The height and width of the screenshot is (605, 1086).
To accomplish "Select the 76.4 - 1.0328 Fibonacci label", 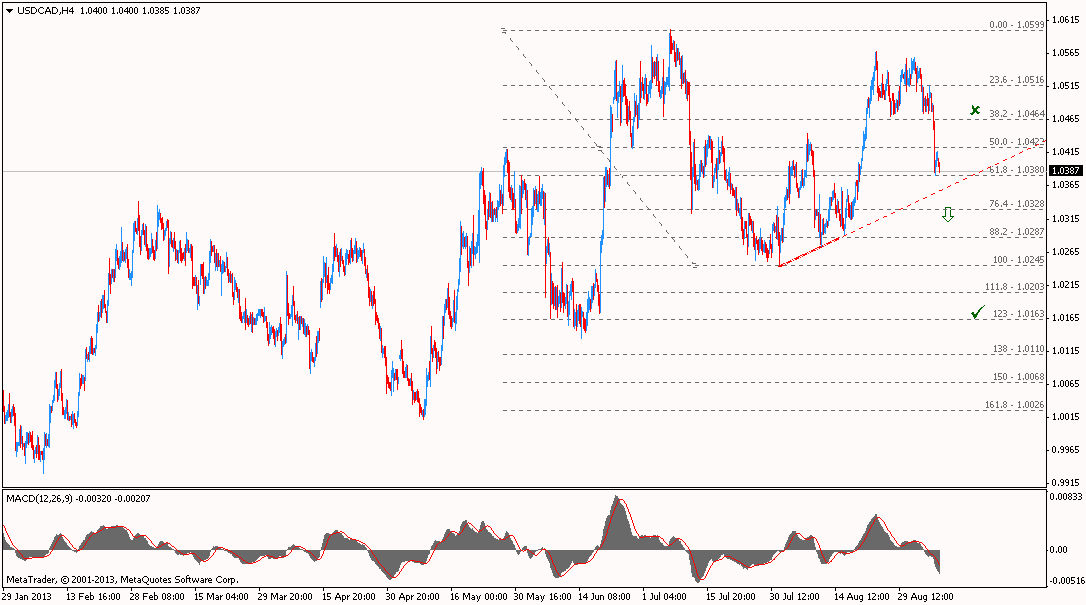I will pyautogui.click(x=1016, y=203).
